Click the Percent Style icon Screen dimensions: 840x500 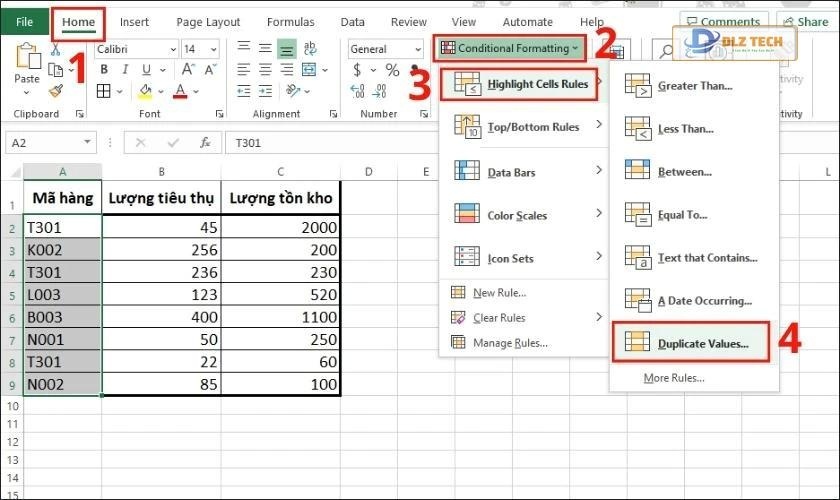392,70
